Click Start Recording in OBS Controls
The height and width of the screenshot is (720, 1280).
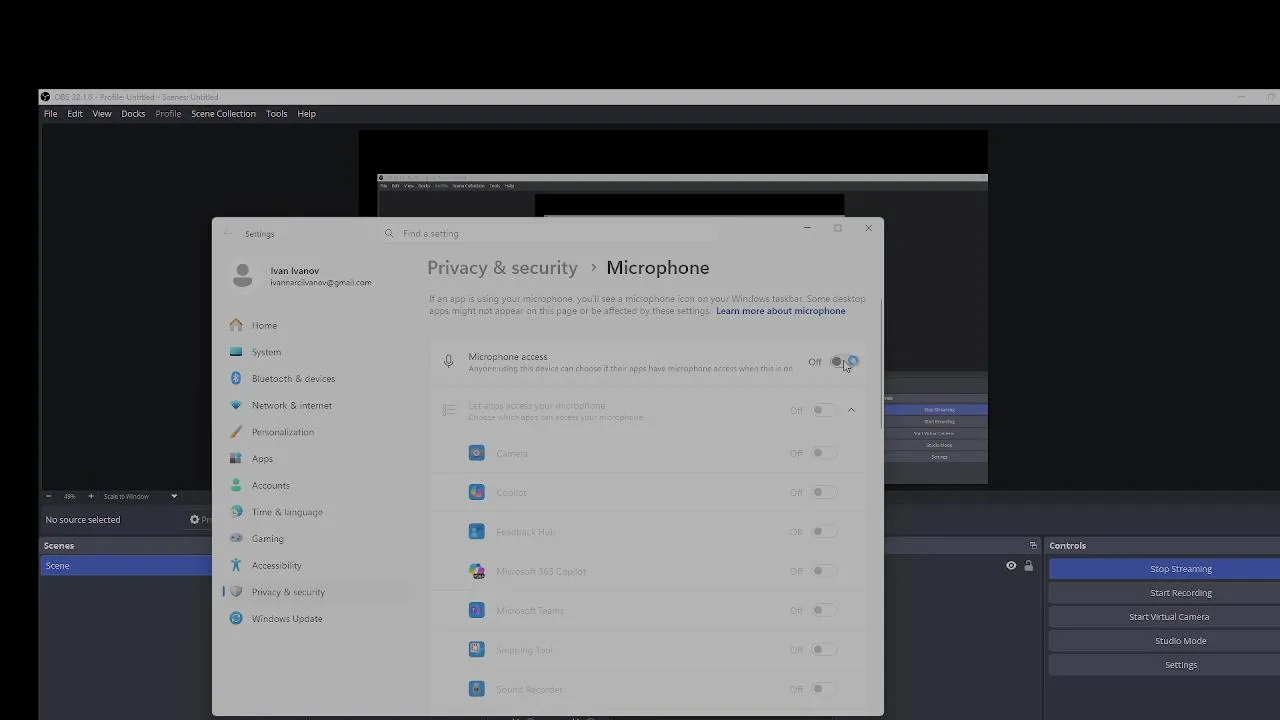point(1180,593)
